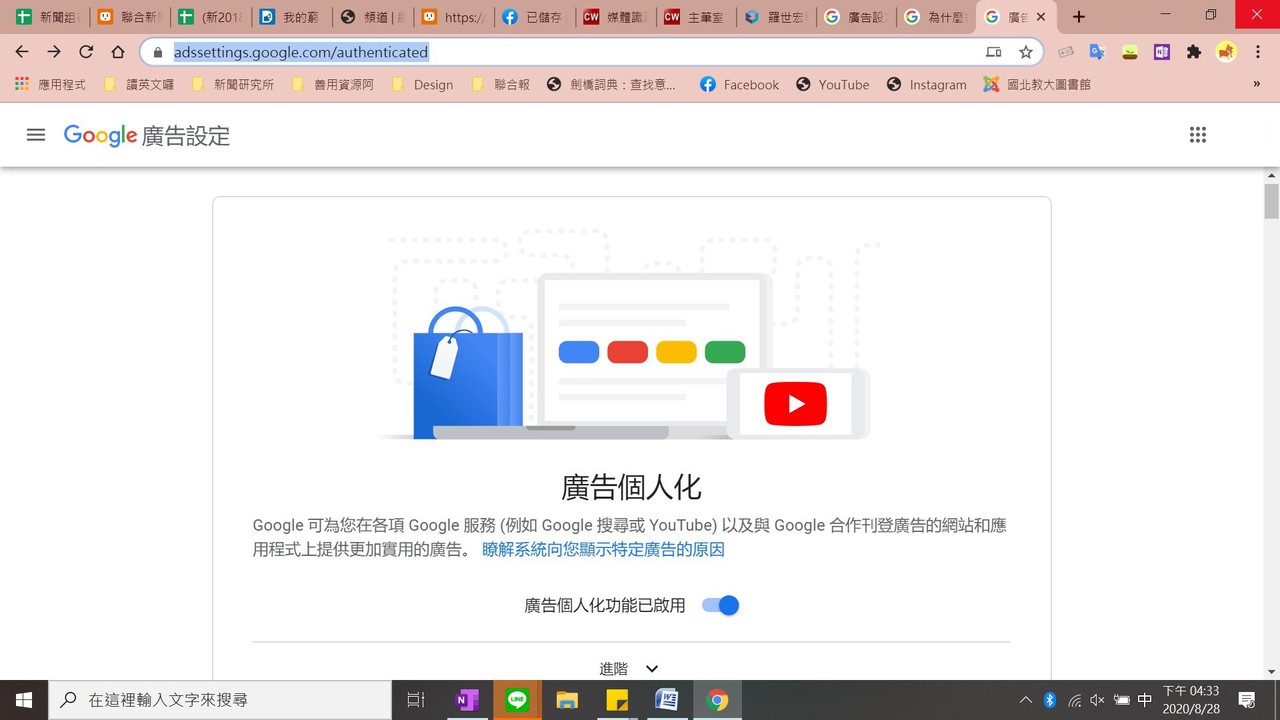Click the battery tray icon
The image size is (1280, 720).
point(1122,700)
